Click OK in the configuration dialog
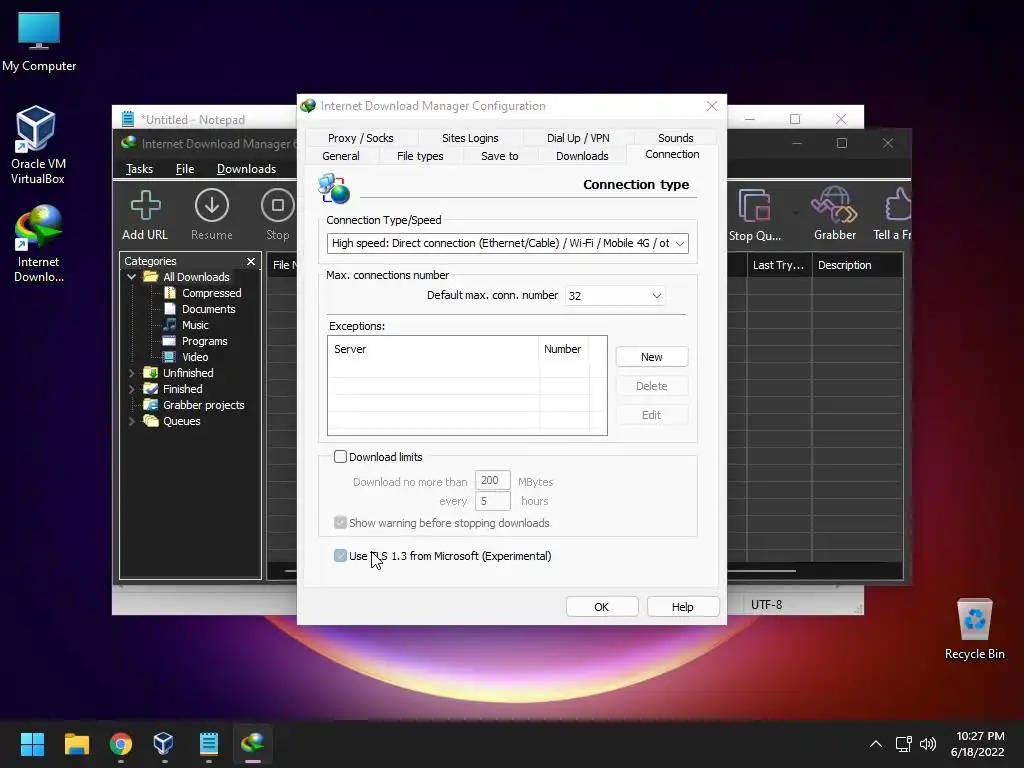1024x768 pixels. coord(601,607)
